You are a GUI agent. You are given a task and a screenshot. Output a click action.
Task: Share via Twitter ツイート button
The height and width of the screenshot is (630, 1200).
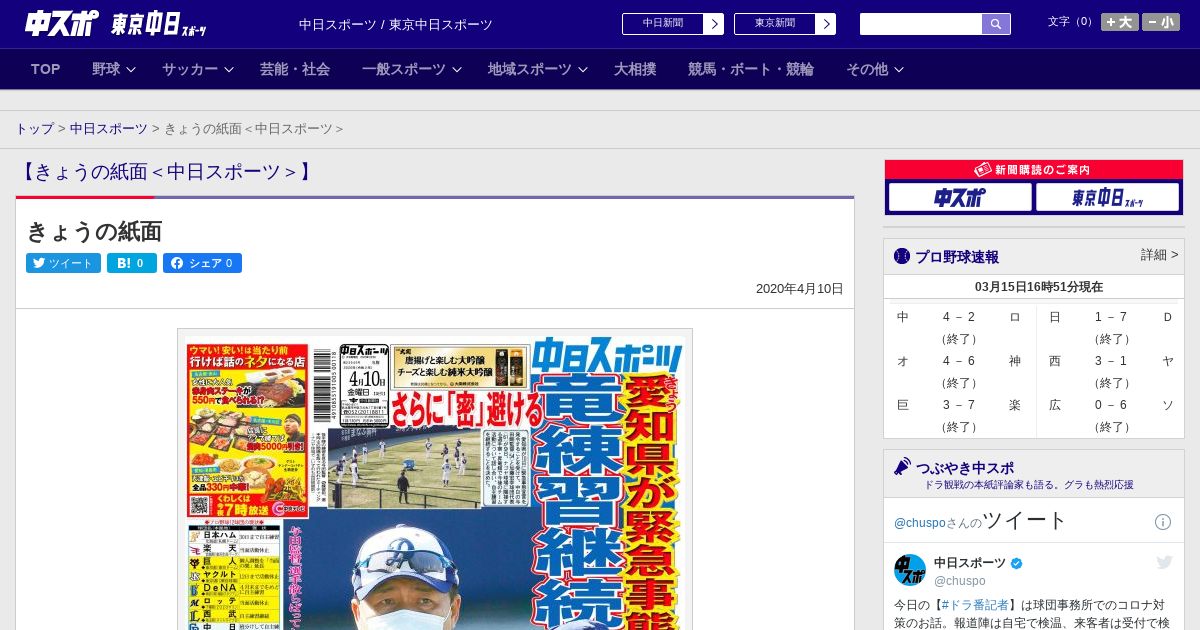63,263
